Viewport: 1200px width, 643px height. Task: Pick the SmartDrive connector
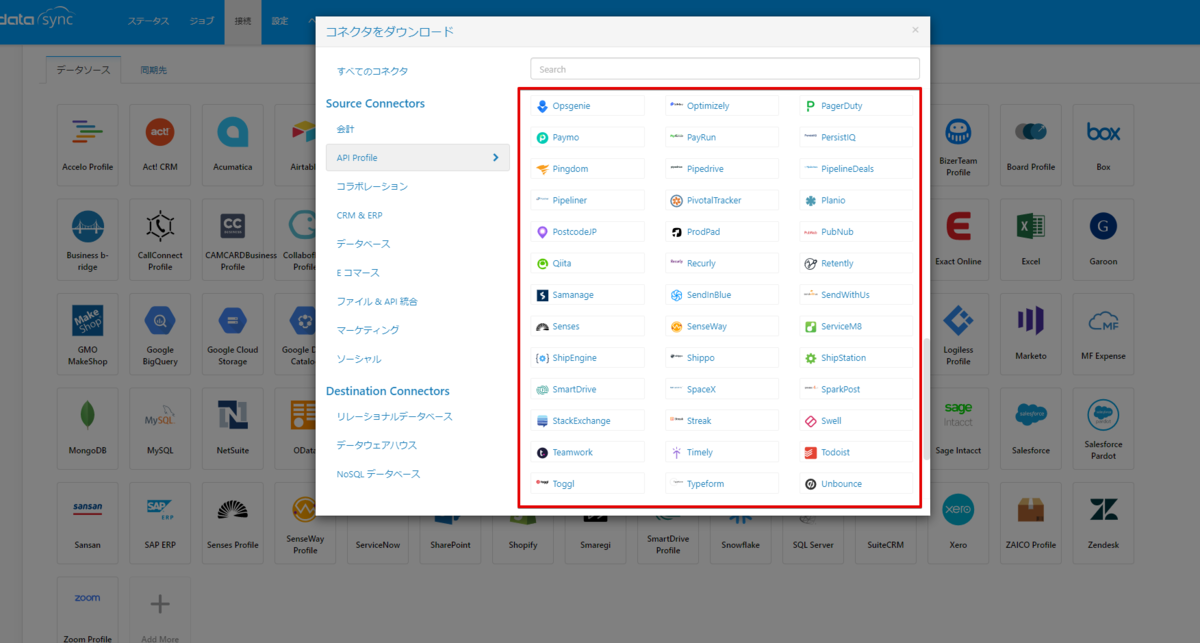coord(587,389)
